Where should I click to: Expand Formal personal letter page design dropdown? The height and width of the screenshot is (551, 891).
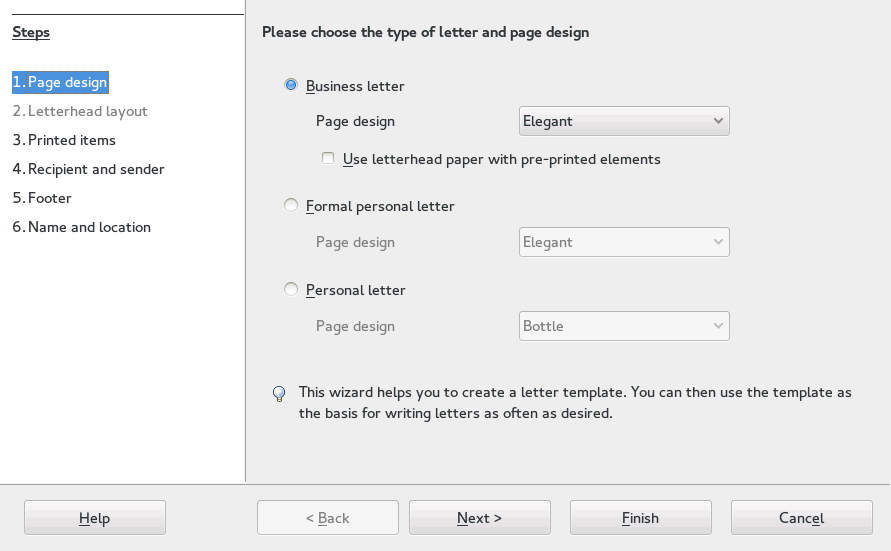624,242
